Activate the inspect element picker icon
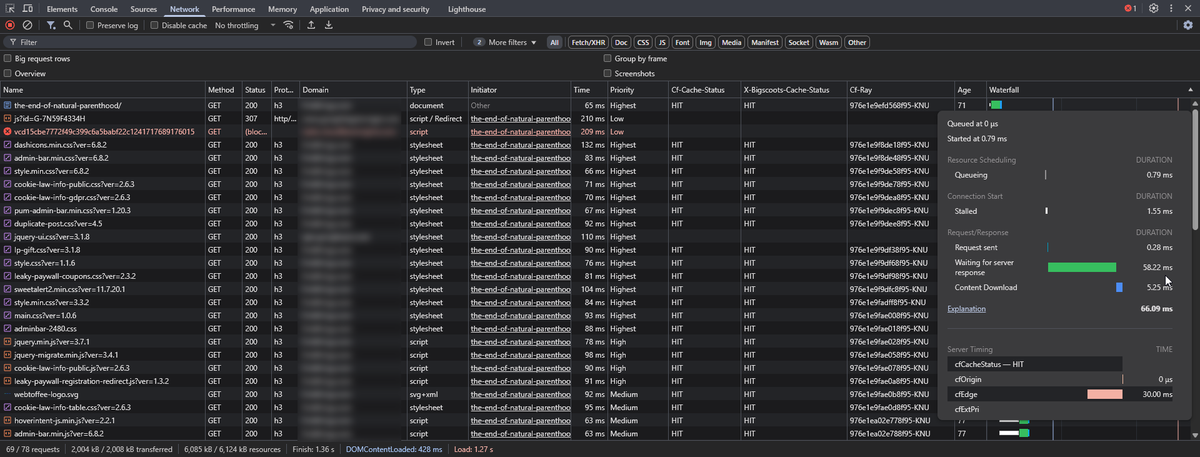 click(10, 9)
